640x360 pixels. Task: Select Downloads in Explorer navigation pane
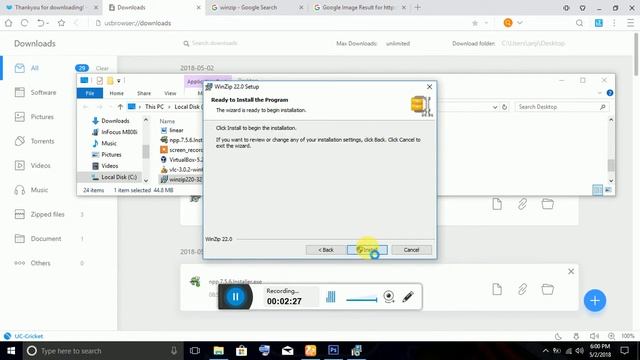coord(115,121)
